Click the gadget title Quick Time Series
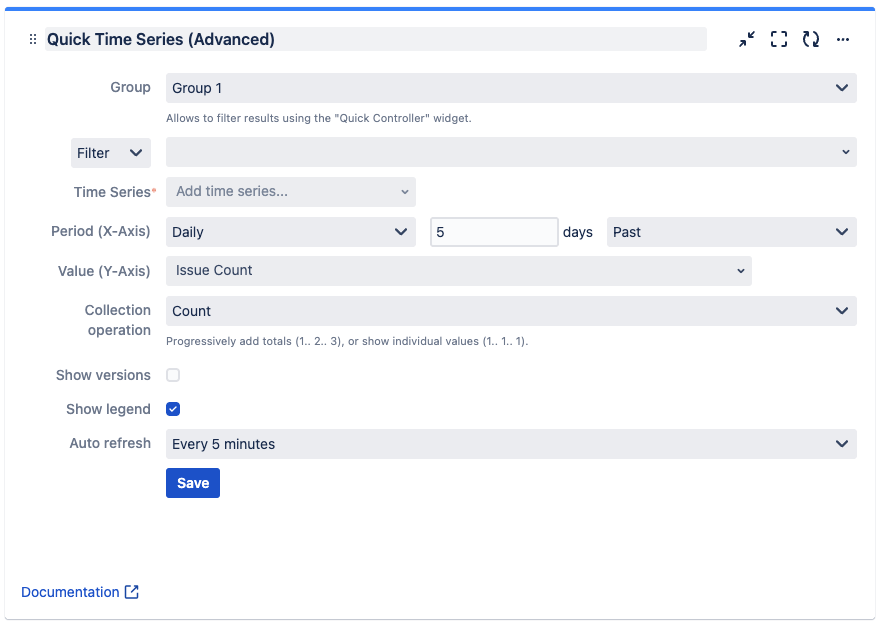 [161, 40]
